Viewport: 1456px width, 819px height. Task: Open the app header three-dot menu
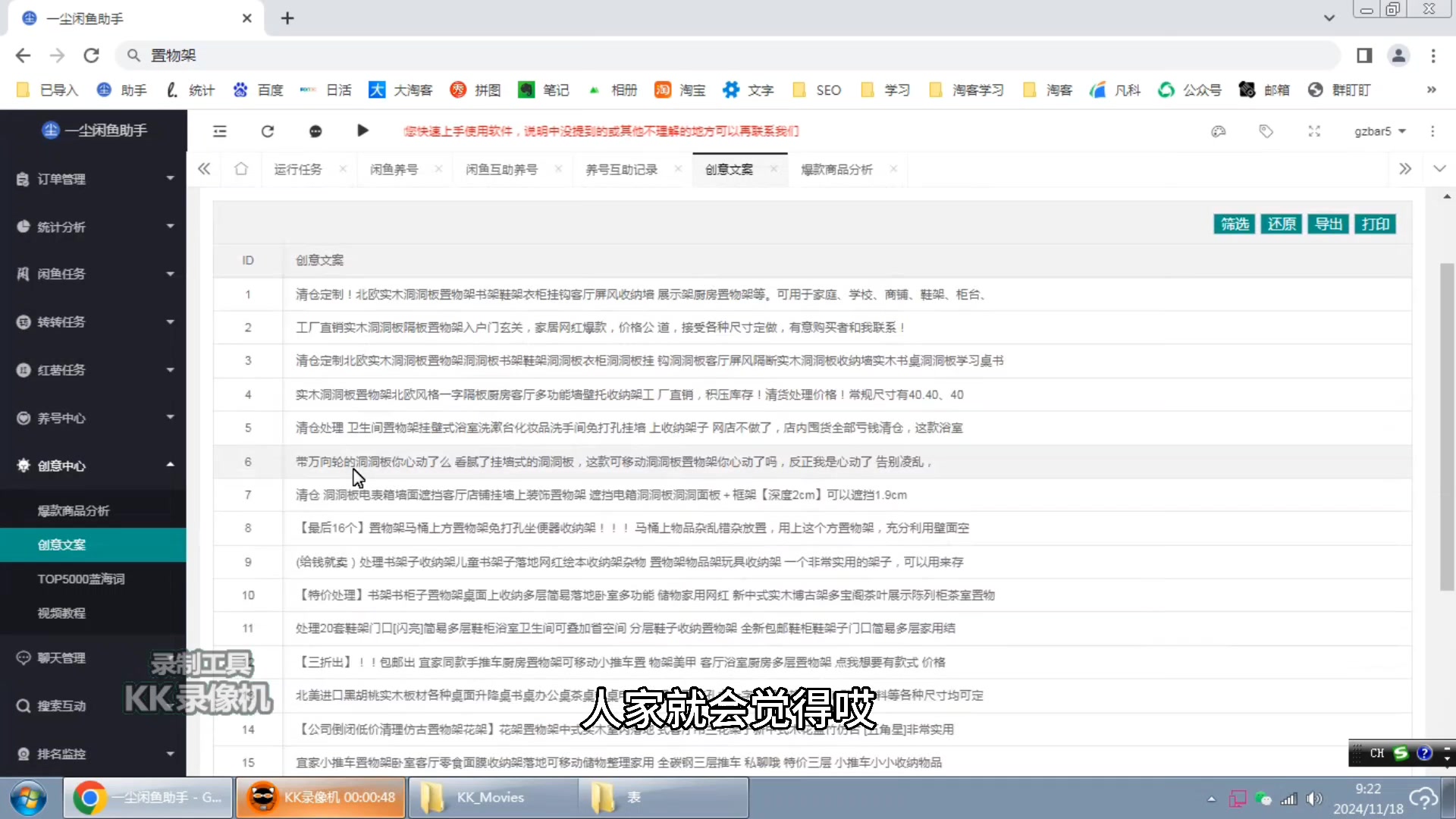[1432, 131]
